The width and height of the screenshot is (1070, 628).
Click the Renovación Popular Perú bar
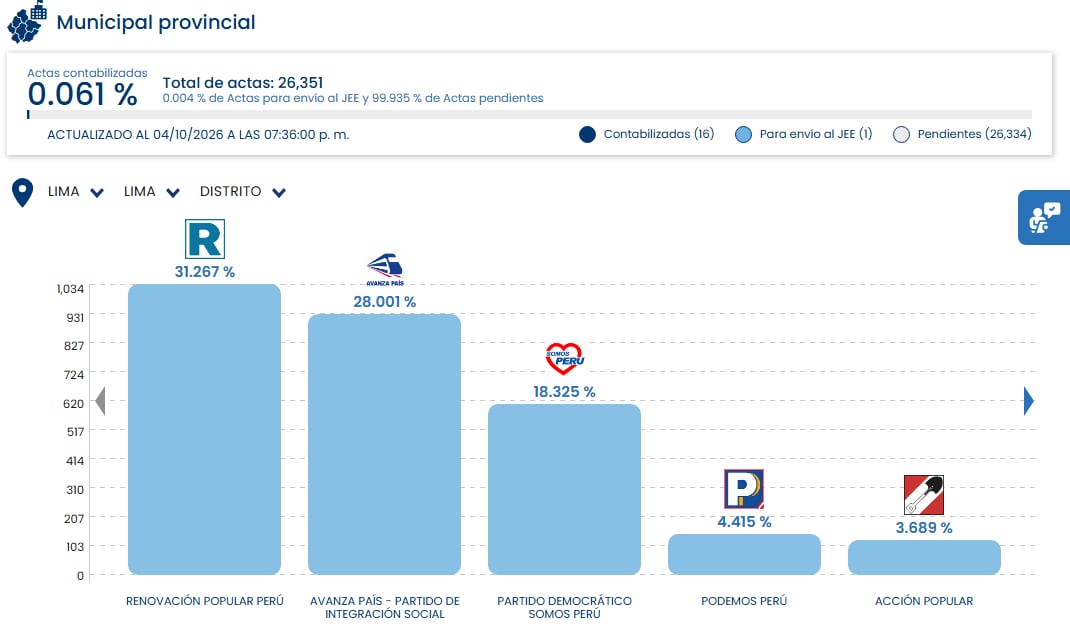[x=205, y=429]
